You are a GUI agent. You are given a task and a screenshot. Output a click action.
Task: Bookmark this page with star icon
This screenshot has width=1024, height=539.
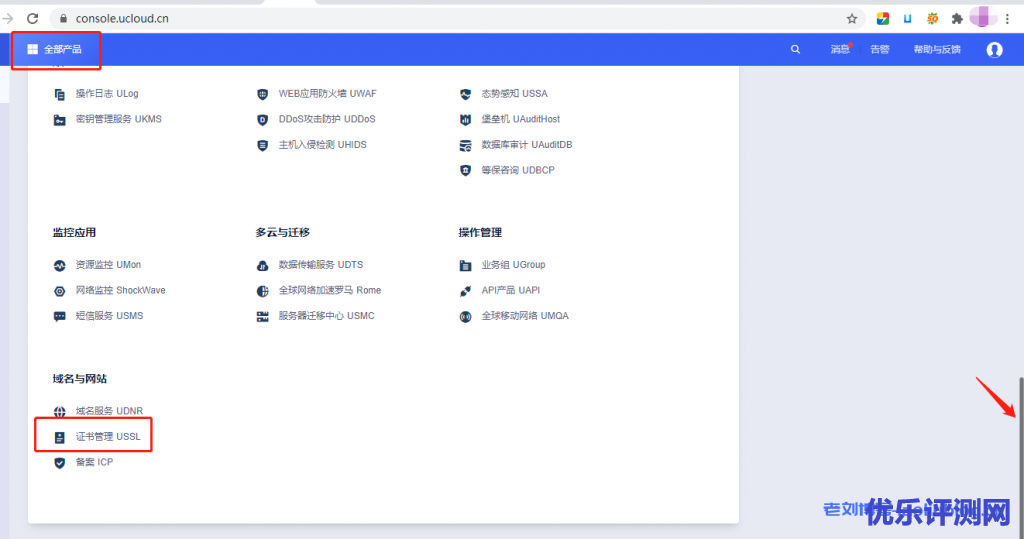[x=852, y=18]
